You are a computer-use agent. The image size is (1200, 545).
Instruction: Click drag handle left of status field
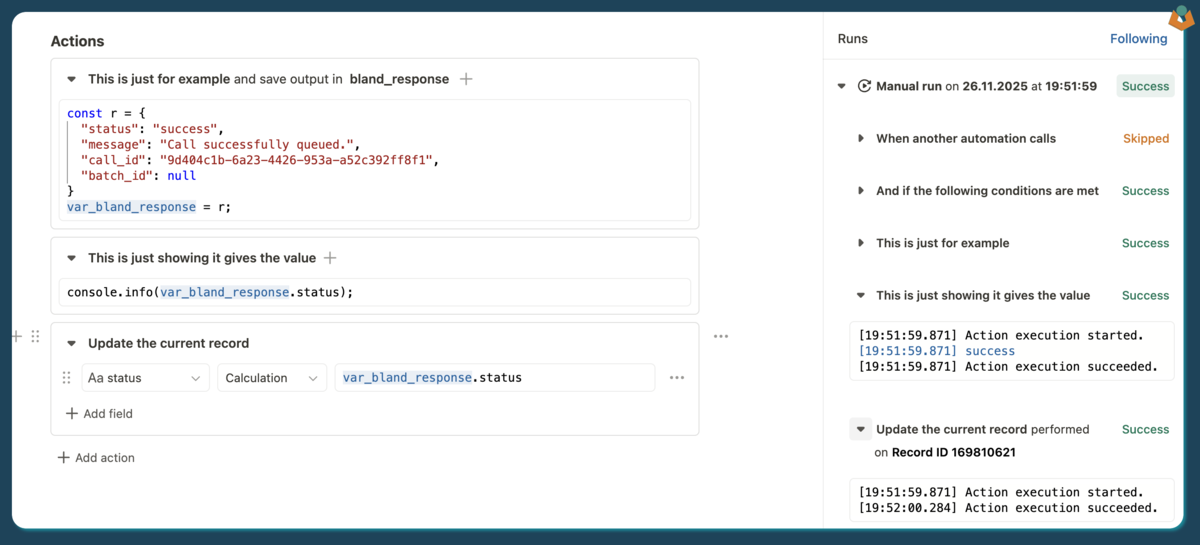click(67, 378)
